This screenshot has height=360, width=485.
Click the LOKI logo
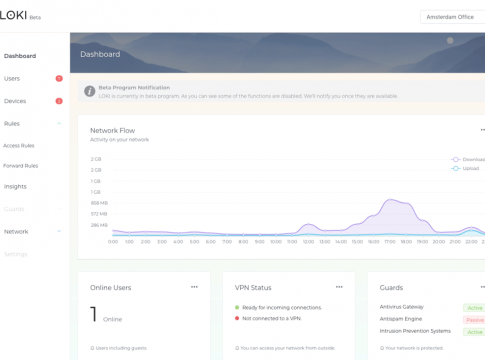tap(13, 15)
